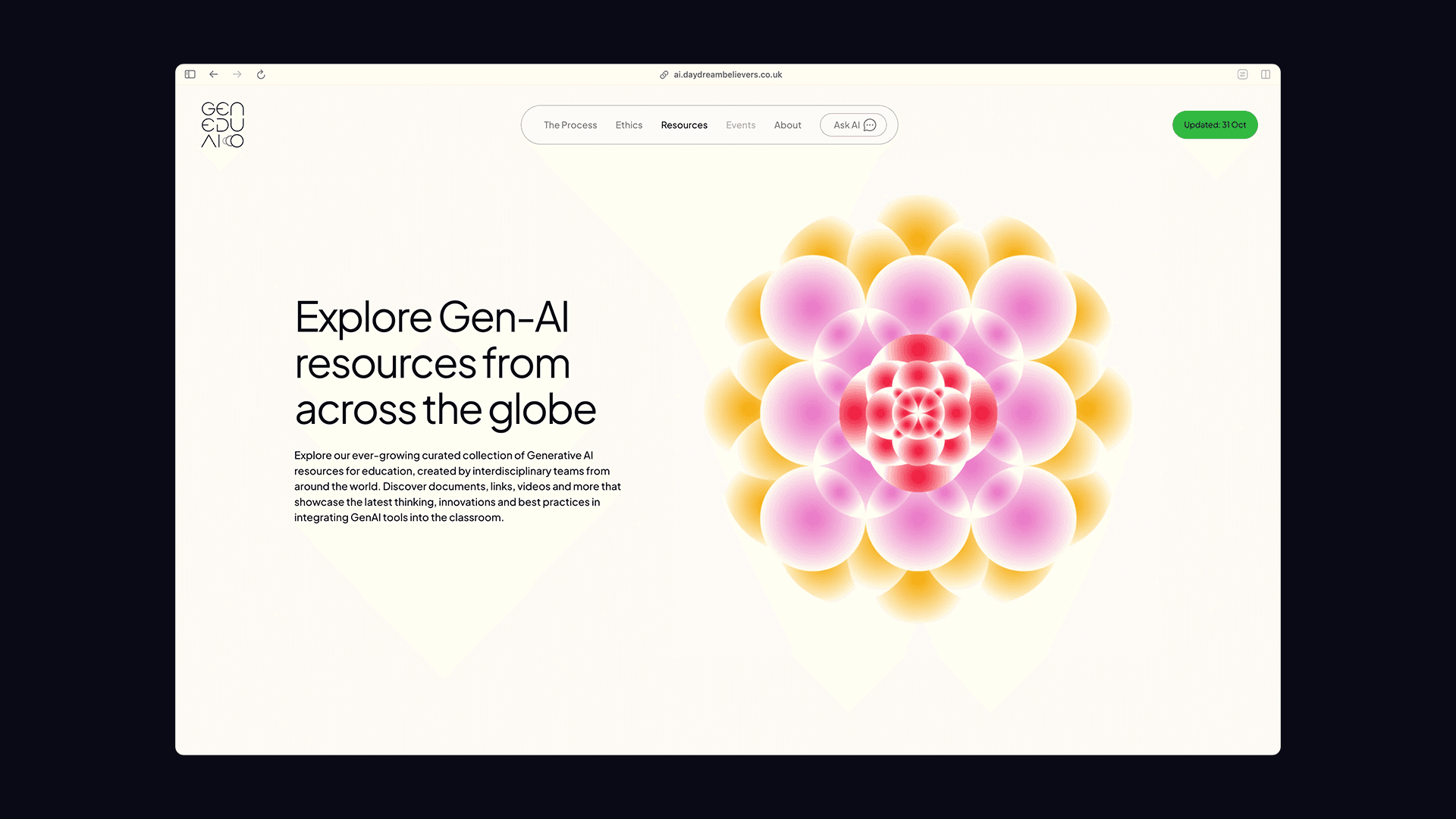
Task: Click the GEN EDU AI logo
Action: pyautogui.click(x=222, y=124)
